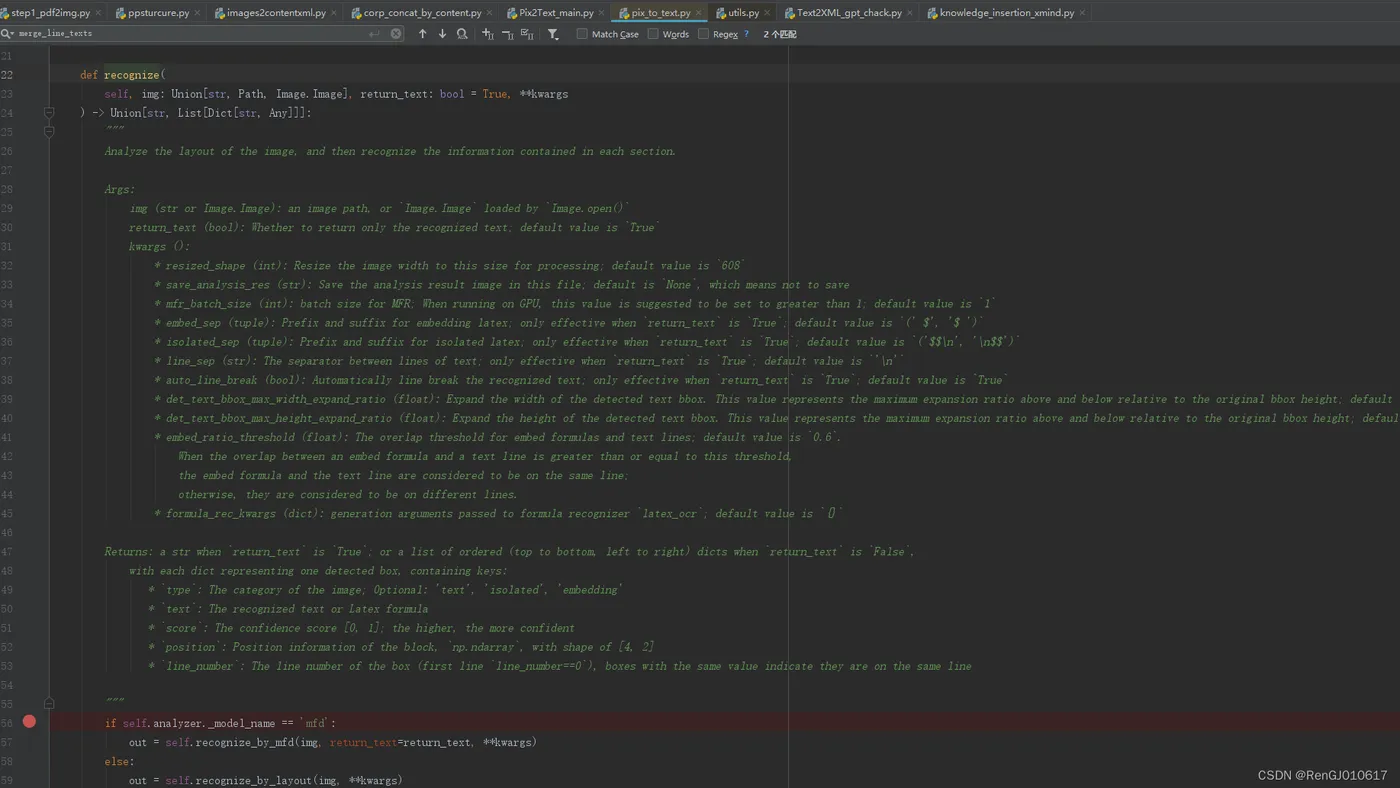Close the Text2XML_gpt_chack.py tab
This screenshot has height=788, width=1400.
pyautogui.click(x=910, y=13)
